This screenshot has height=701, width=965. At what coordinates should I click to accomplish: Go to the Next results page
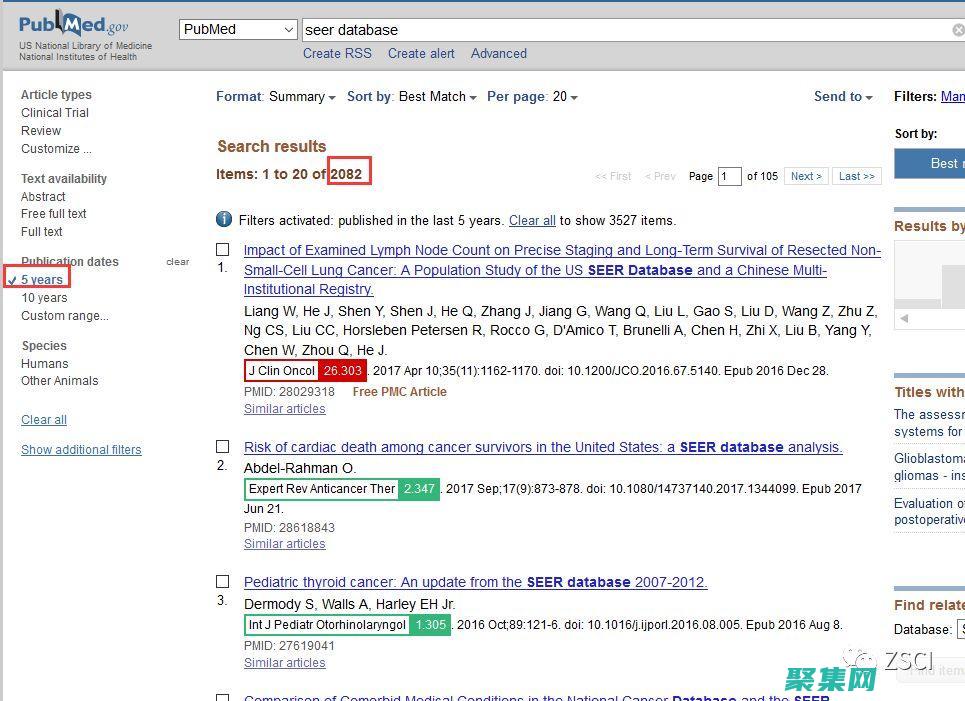click(x=806, y=176)
